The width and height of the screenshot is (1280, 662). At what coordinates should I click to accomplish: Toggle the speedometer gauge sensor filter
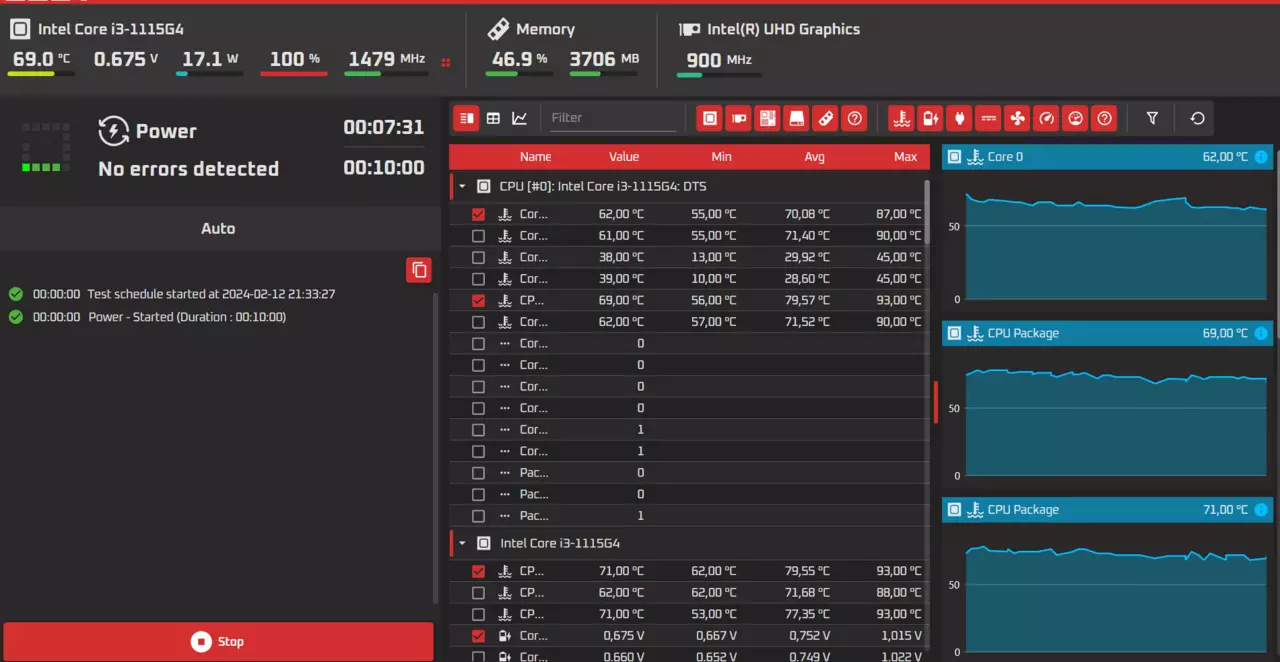point(1046,118)
